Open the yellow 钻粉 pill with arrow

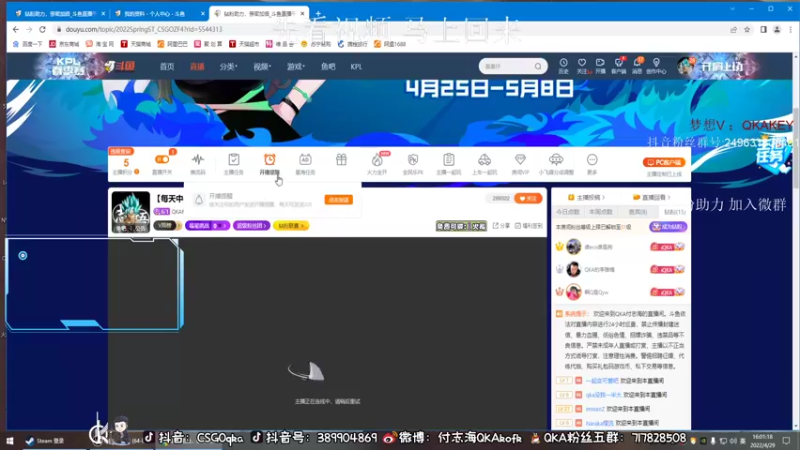[291, 226]
